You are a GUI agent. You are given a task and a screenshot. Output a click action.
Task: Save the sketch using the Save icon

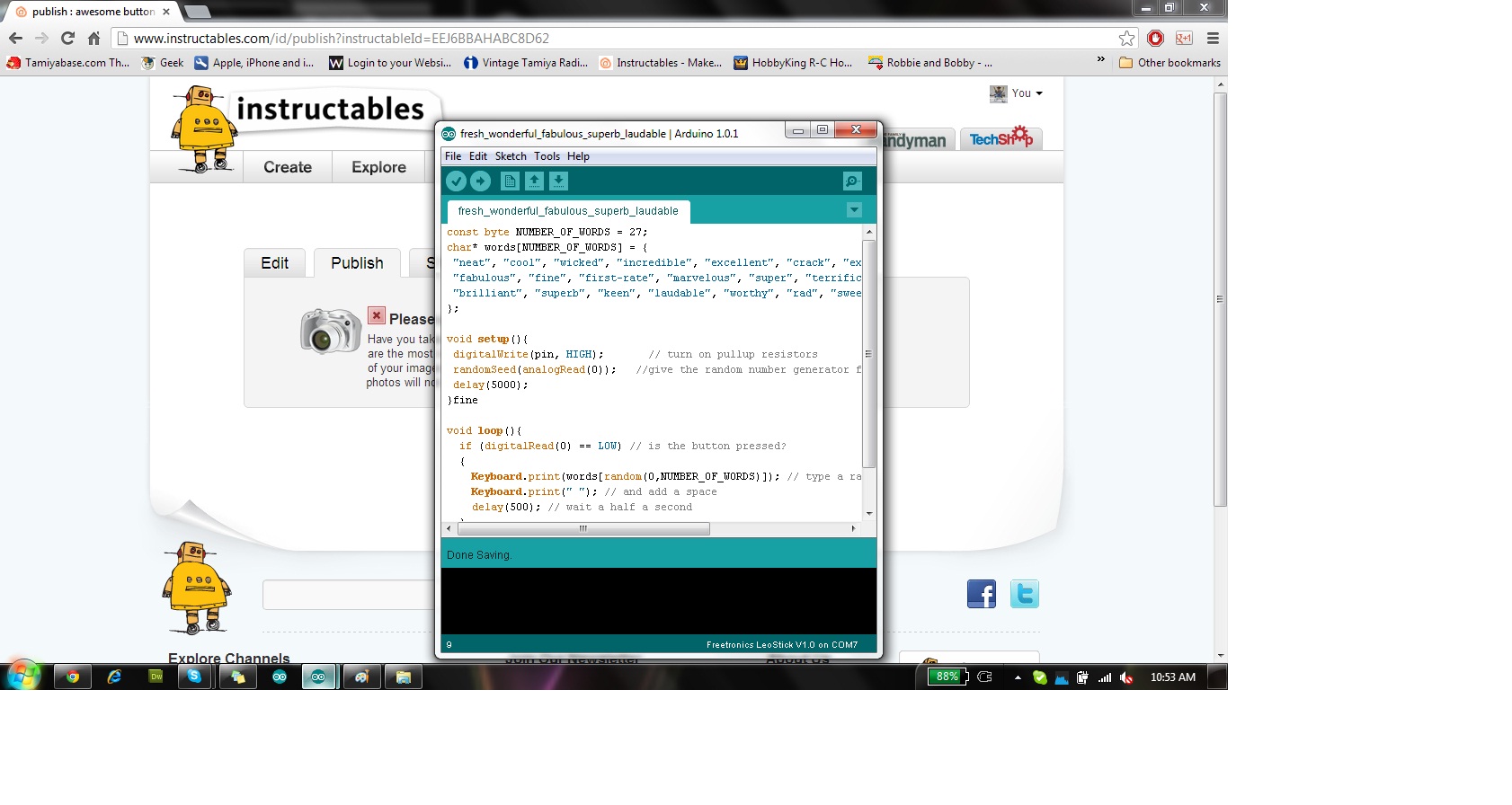pos(558,181)
